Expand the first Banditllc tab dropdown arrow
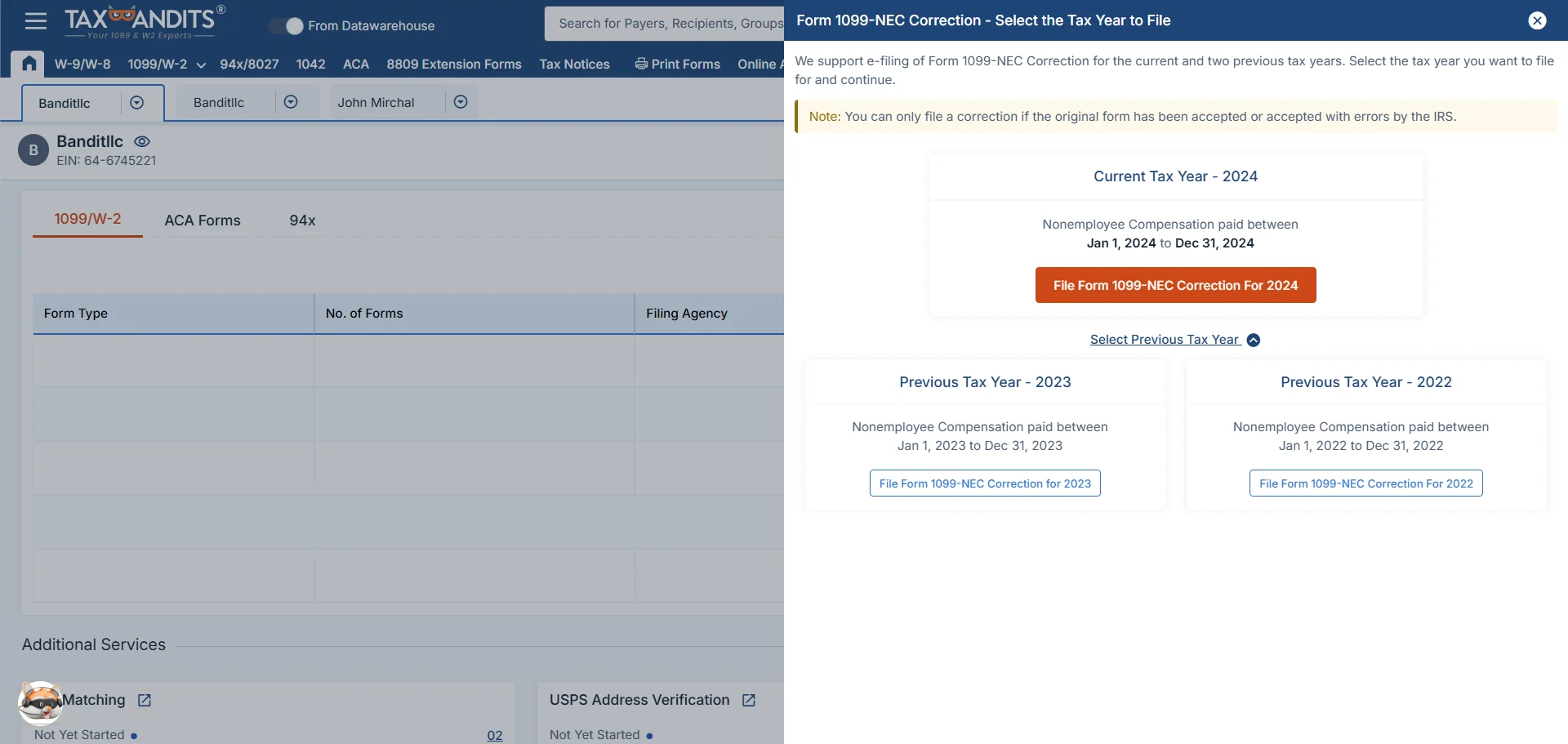This screenshot has width=1568, height=744. (137, 103)
